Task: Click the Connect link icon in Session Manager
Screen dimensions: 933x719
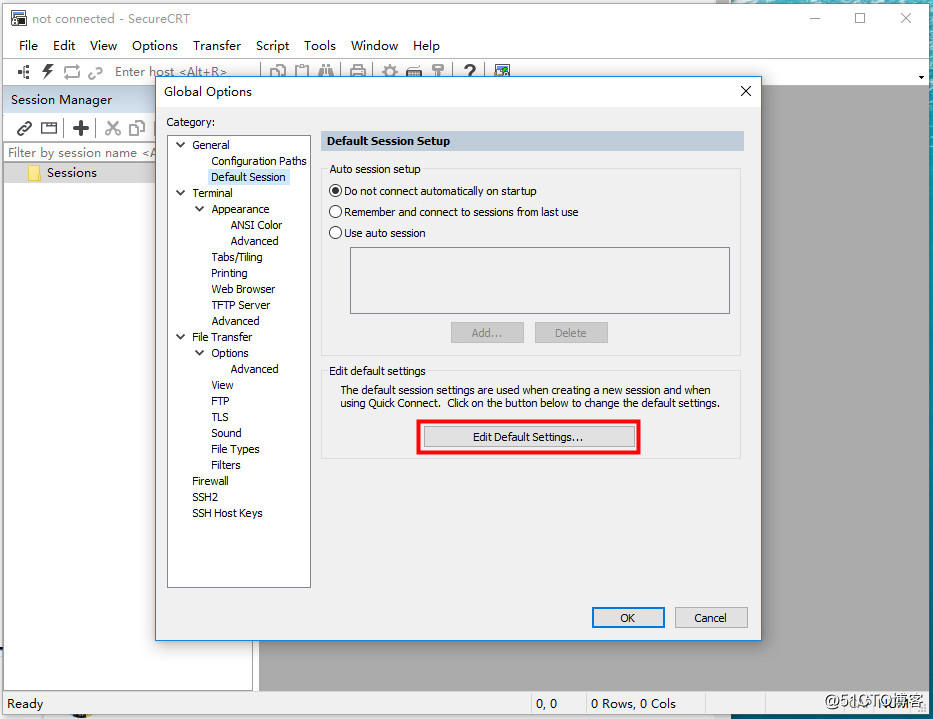Action: point(24,128)
